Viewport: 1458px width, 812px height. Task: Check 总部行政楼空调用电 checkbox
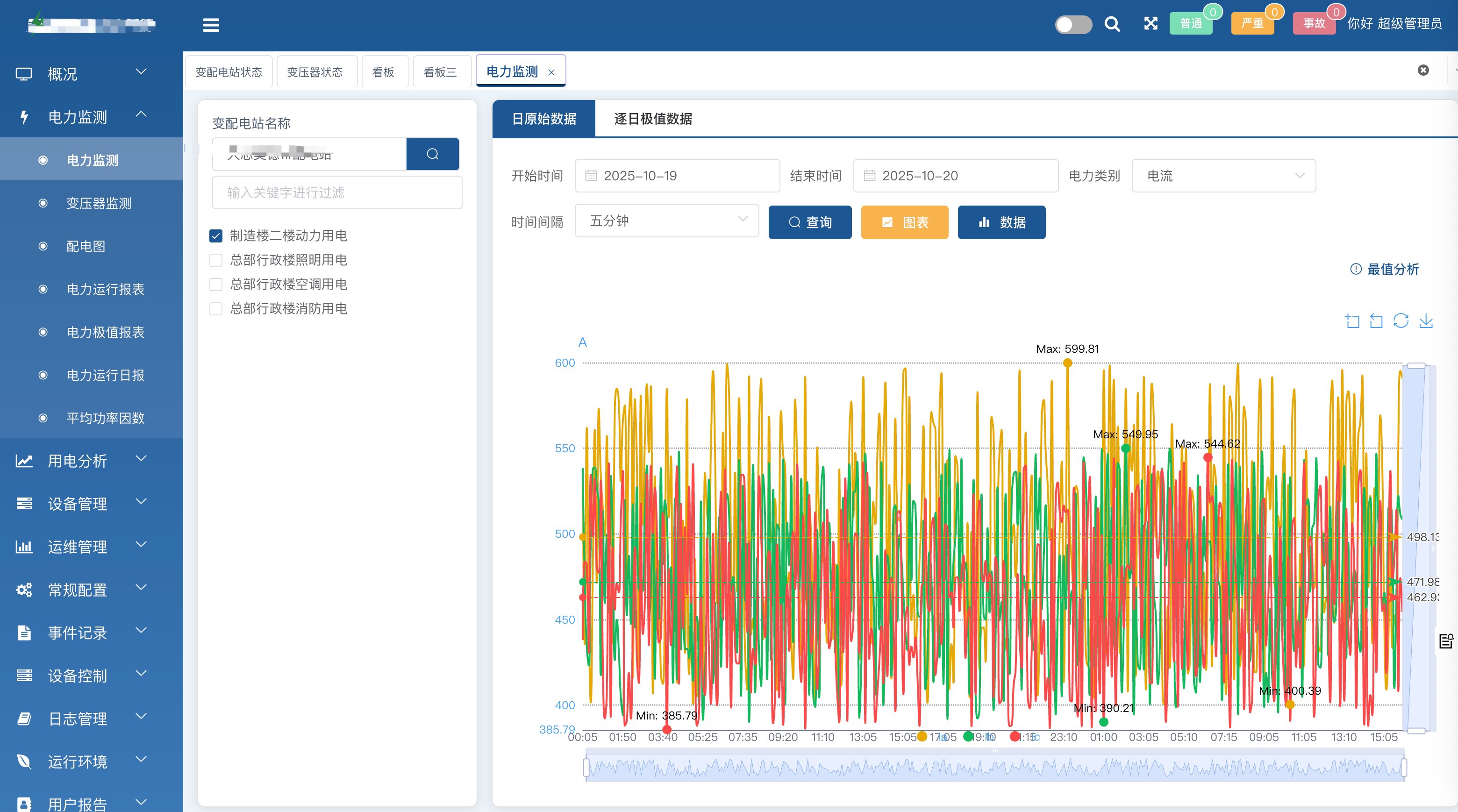point(215,284)
